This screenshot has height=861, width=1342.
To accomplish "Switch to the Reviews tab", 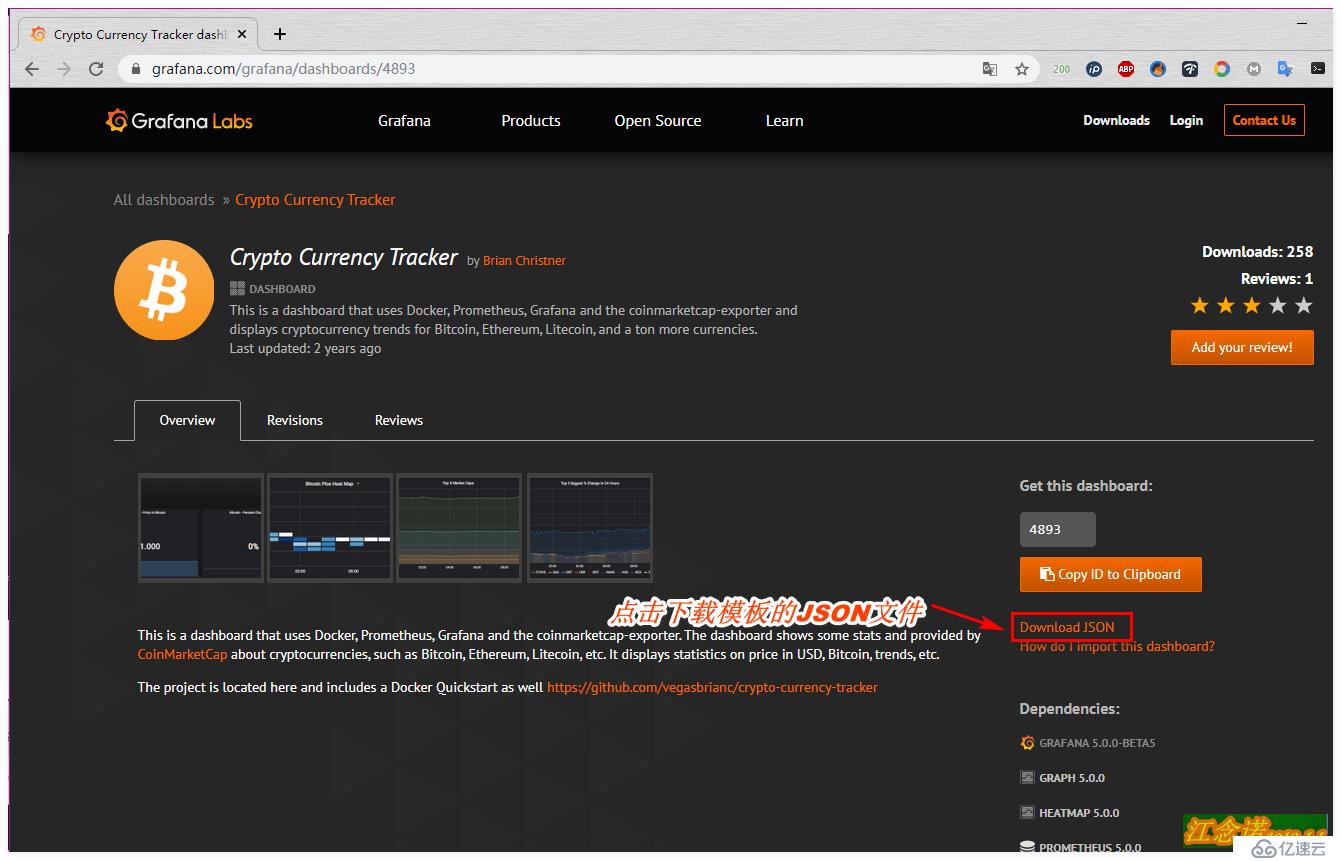I will click(x=399, y=420).
